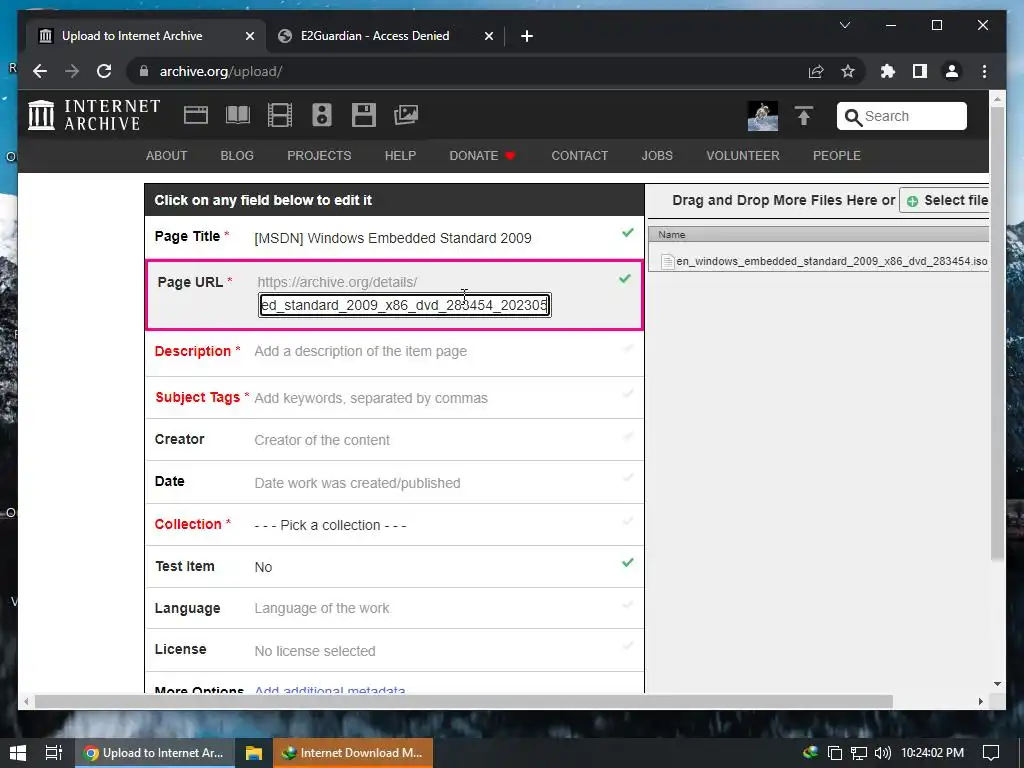Click Add additional metadata link

click(x=330, y=690)
